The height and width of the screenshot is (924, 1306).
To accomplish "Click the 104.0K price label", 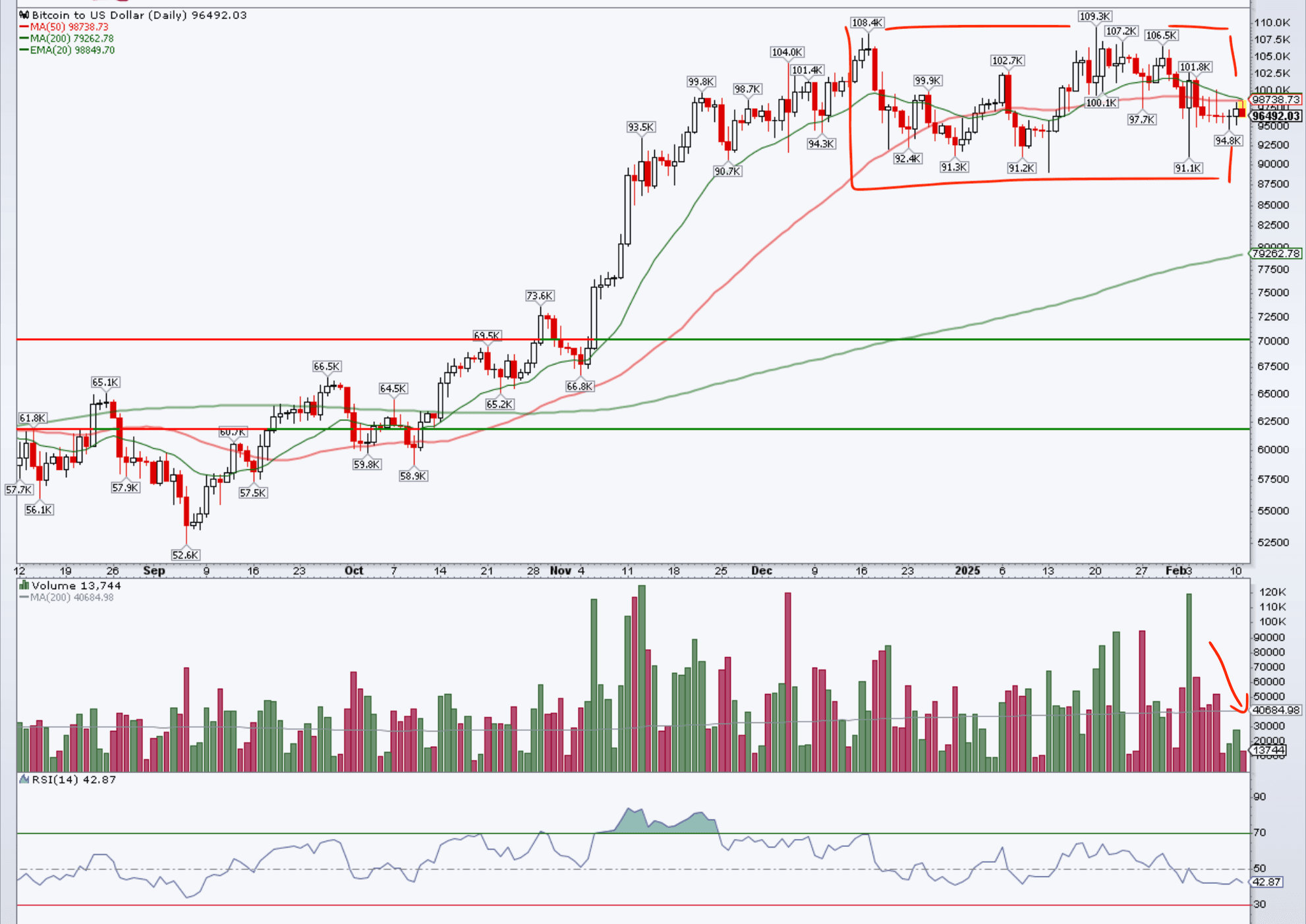I will (787, 52).
